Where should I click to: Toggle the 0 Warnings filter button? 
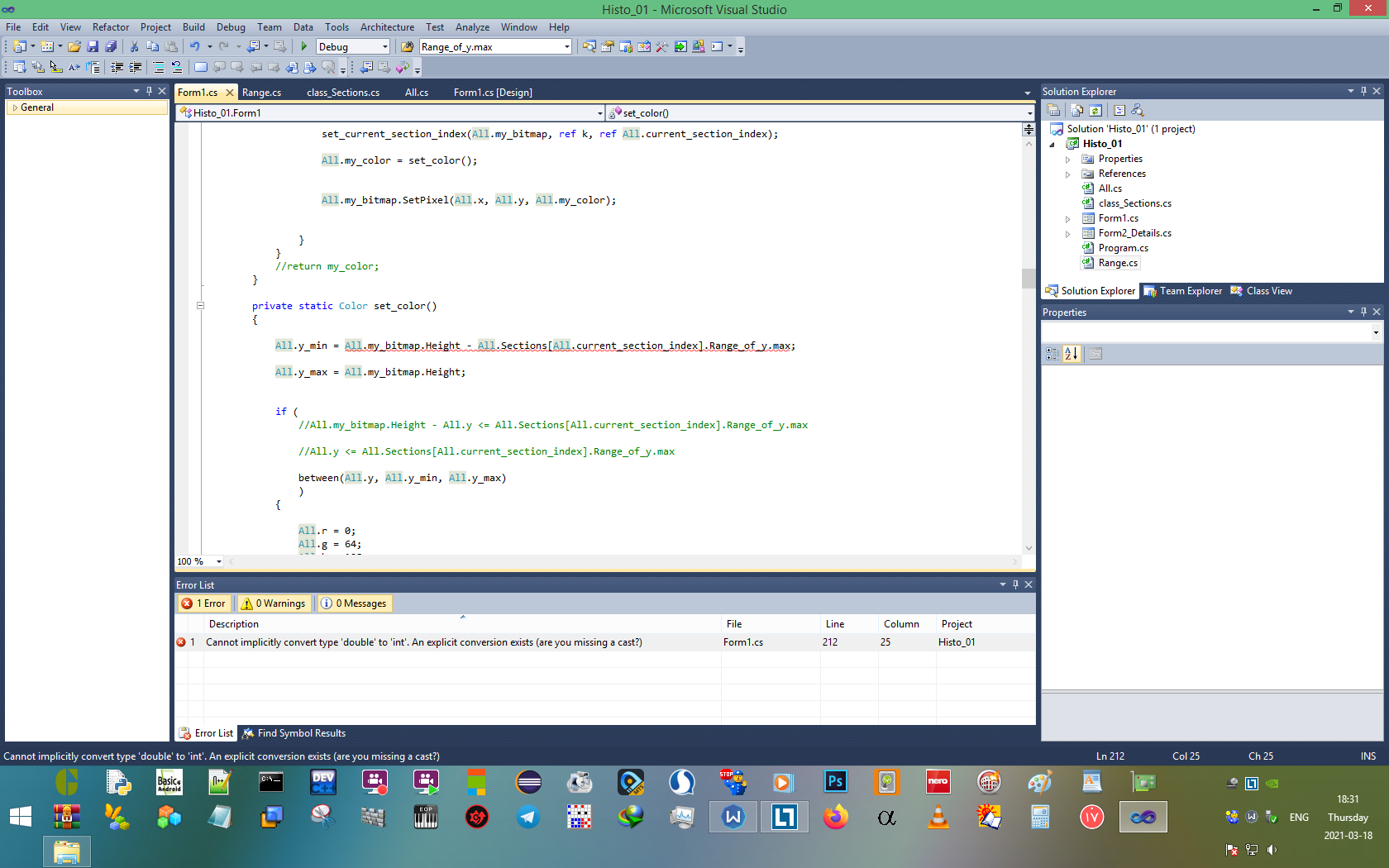coord(274,603)
